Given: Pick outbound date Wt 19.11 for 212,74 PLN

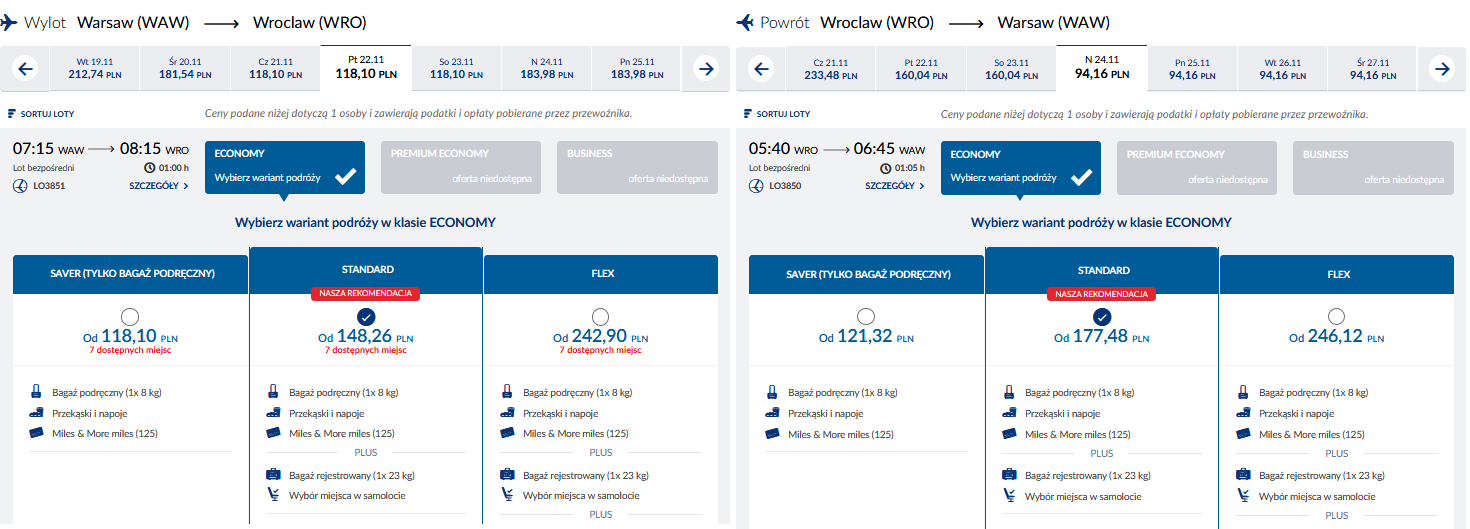Looking at the screenshot, I should point(95,69).
